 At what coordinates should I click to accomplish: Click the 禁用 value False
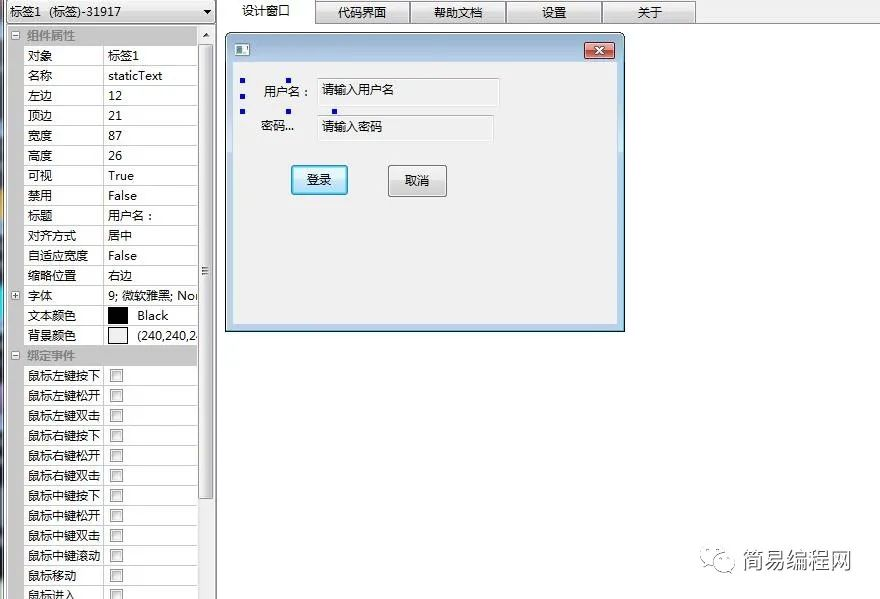(x=150, y=196)
